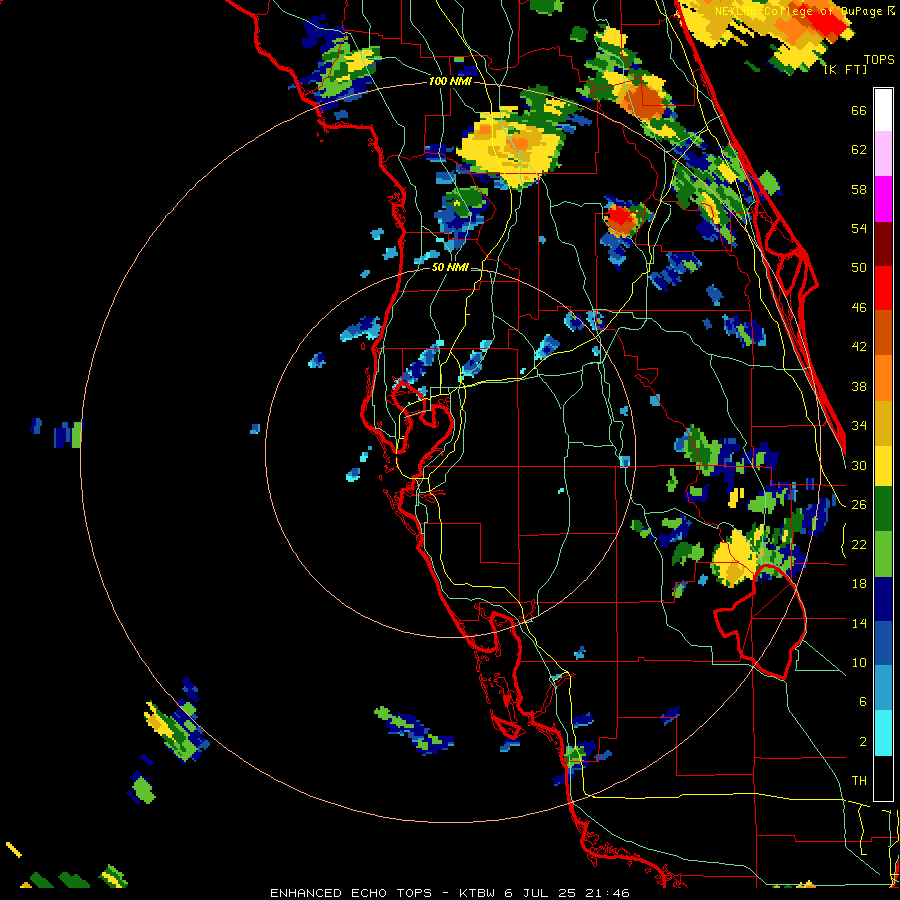Click the legend value "50"
Image resolution: width=900 pixels, height=900 pixels.
click(859, 268)
